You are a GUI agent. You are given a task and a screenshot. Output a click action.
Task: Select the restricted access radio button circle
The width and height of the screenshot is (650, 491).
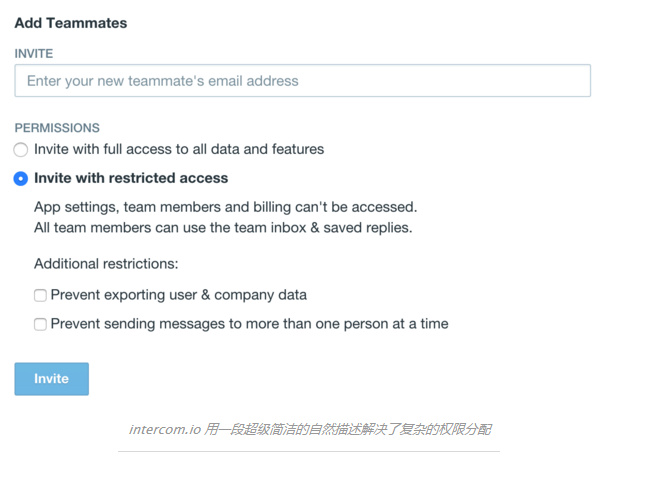pyautogui.click(x=21, y=179)
